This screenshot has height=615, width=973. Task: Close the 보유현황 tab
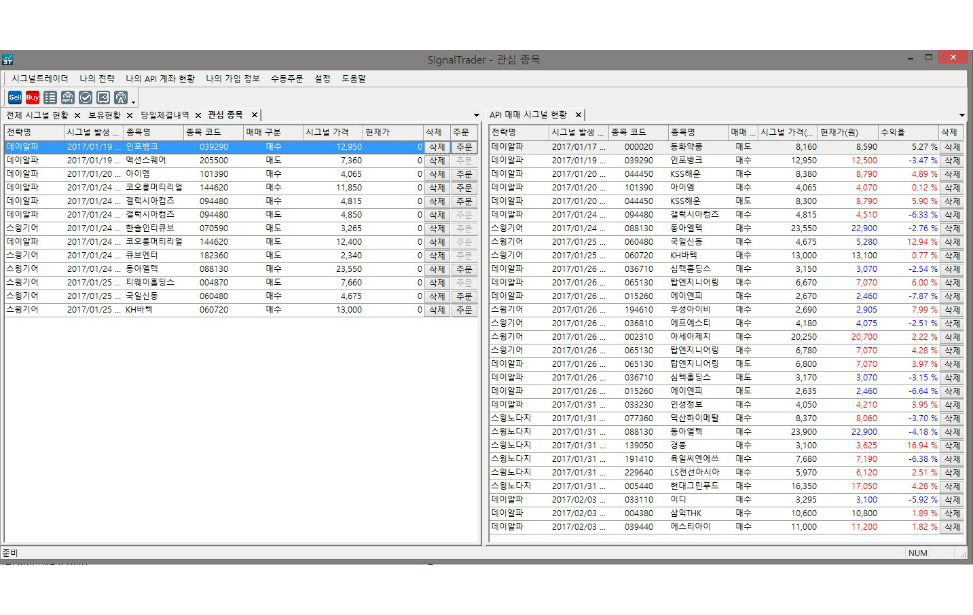pos(130,115)
